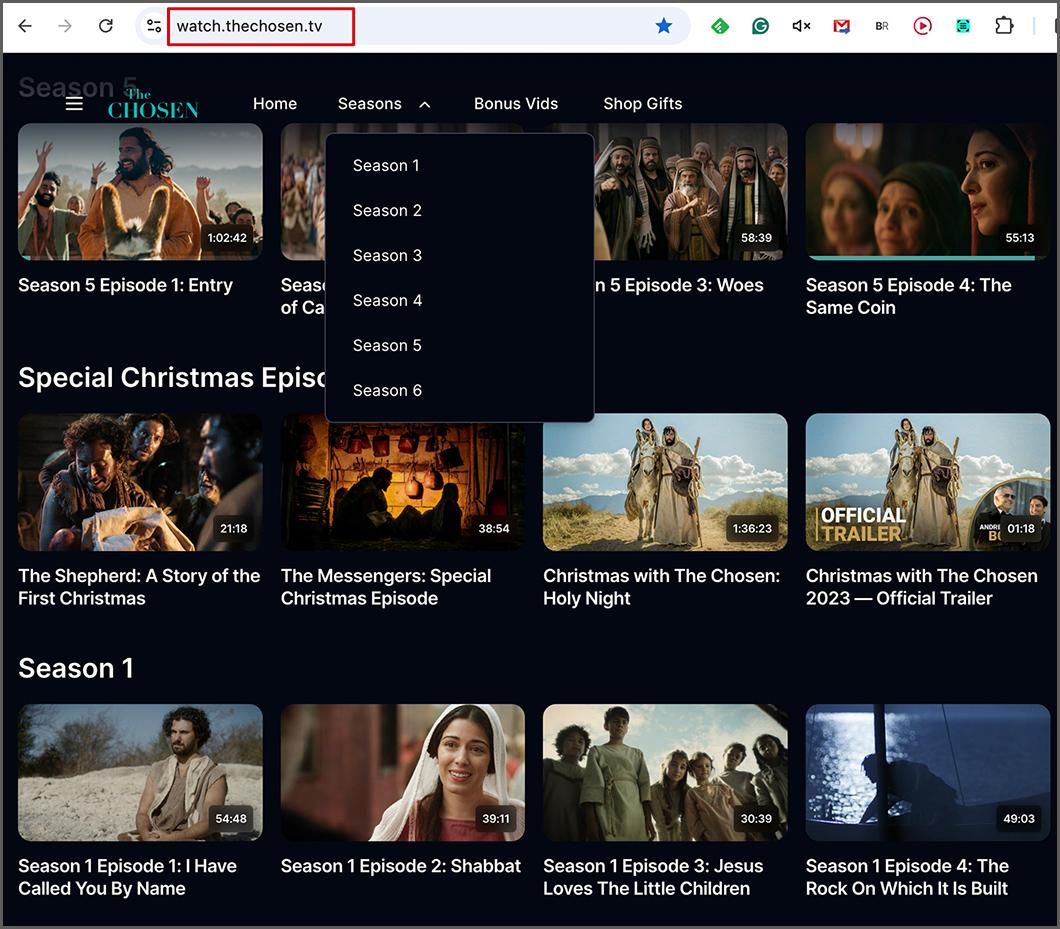Viewport: 1060px width, 929px height.
Task: Toggle the muted speaker extension icon
Action: coord(801,26)
